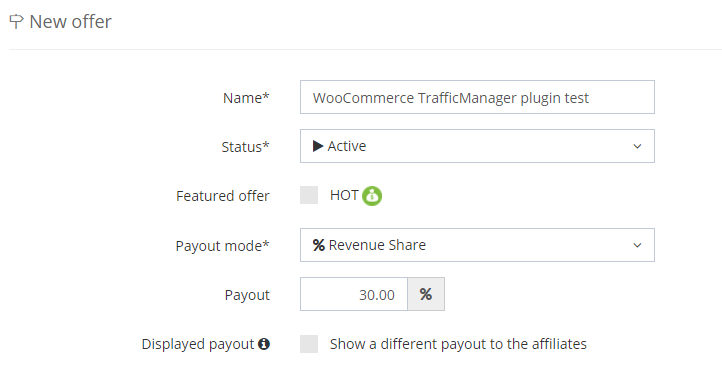This screenshot has height=372, width=722.
Task: Open the Payout mode Revenue Share dropdown
Action: (x=477, y=245)
